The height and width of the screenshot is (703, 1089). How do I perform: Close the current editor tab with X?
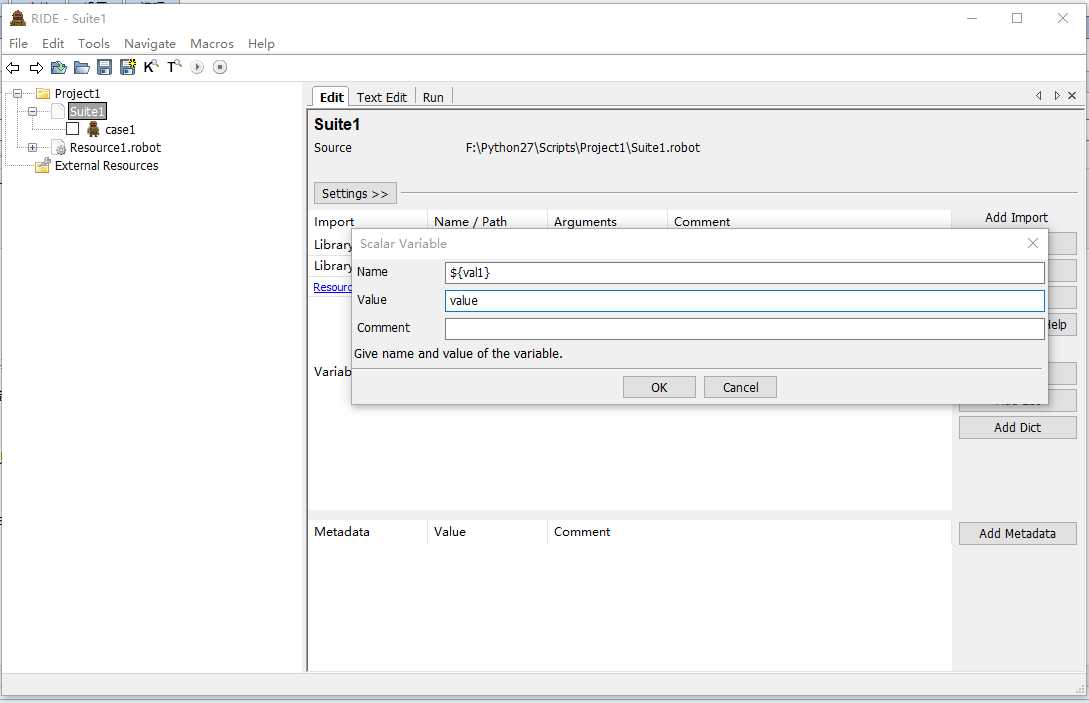click(x=1072, y=96)
